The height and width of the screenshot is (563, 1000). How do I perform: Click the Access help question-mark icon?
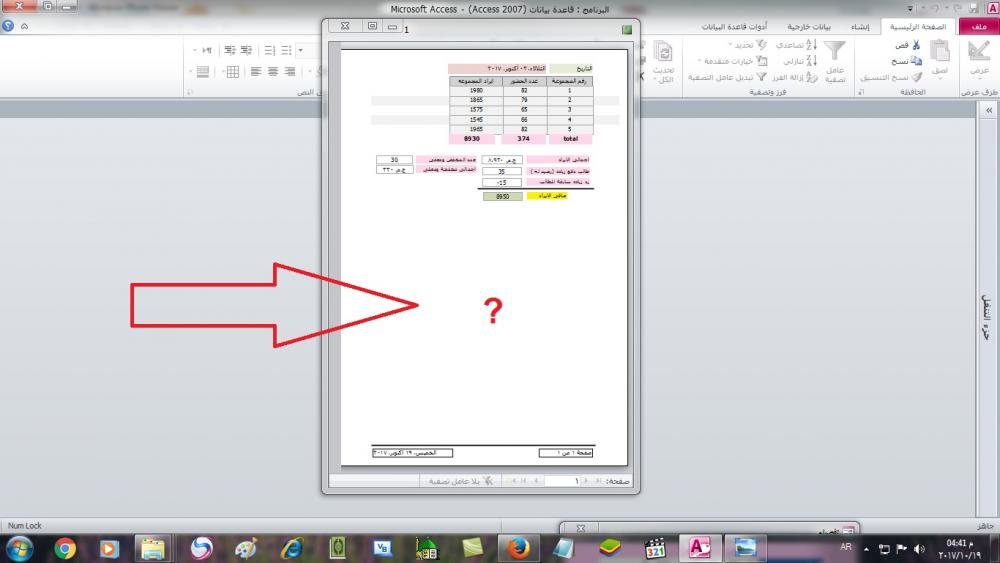(8, 26)
